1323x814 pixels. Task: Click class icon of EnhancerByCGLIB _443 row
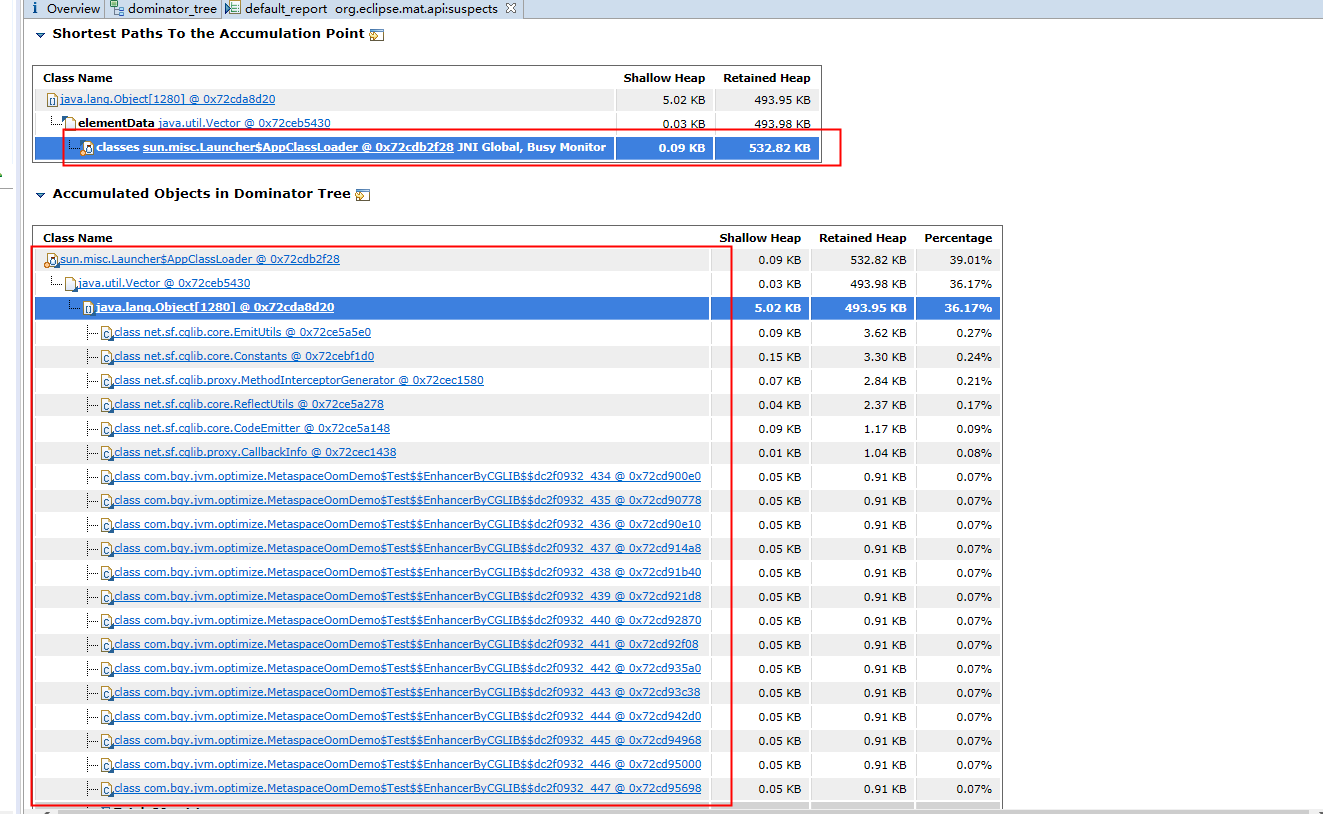(x=106, y=693)
